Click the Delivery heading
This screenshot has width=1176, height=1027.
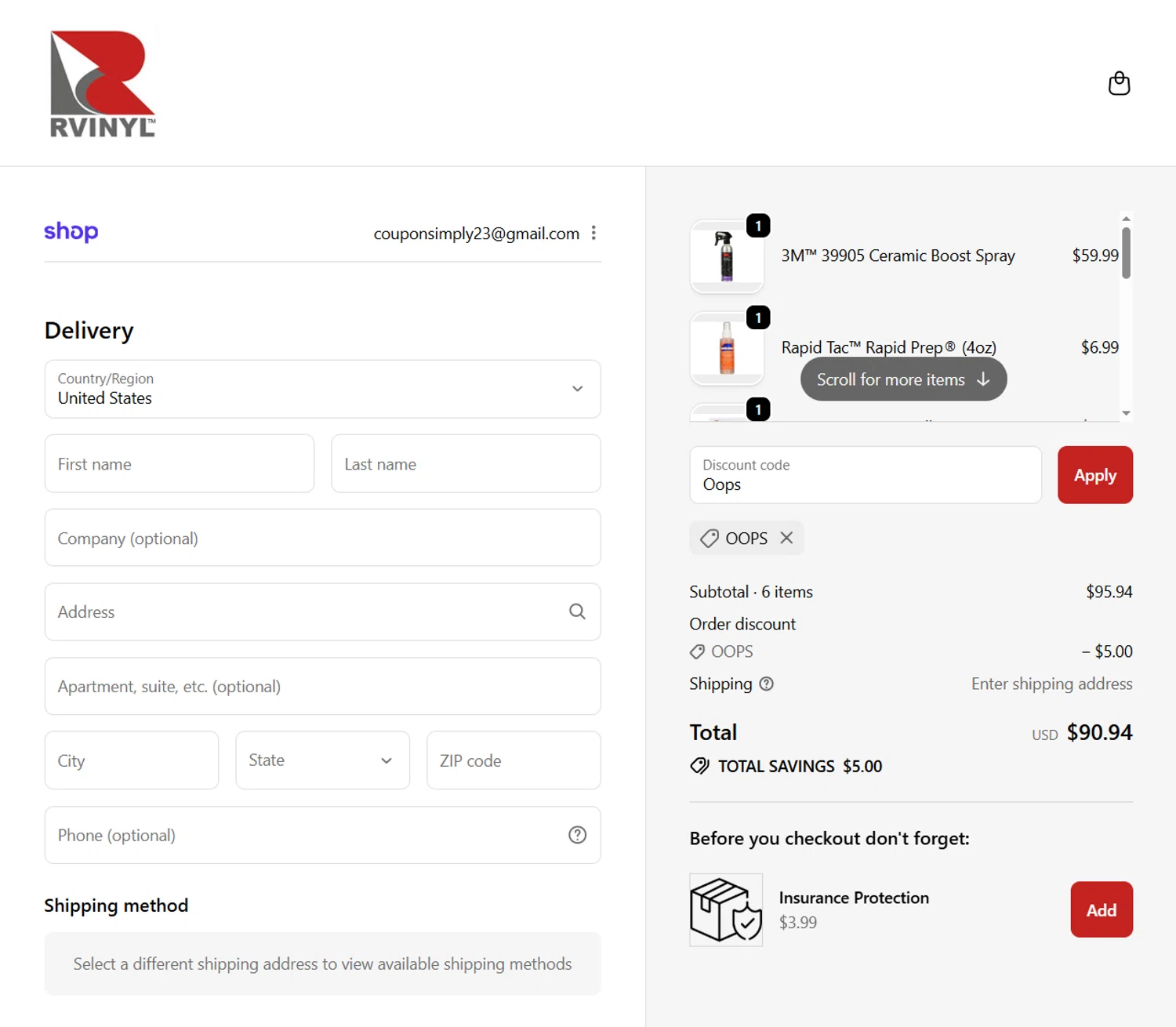pyautogui.click(x=89, y=331)
